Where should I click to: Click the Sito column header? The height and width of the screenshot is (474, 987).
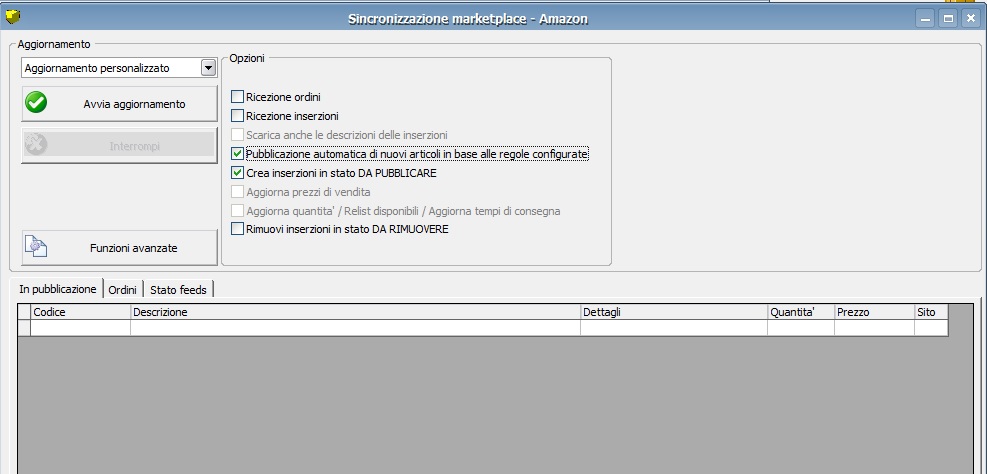[931, 312]
